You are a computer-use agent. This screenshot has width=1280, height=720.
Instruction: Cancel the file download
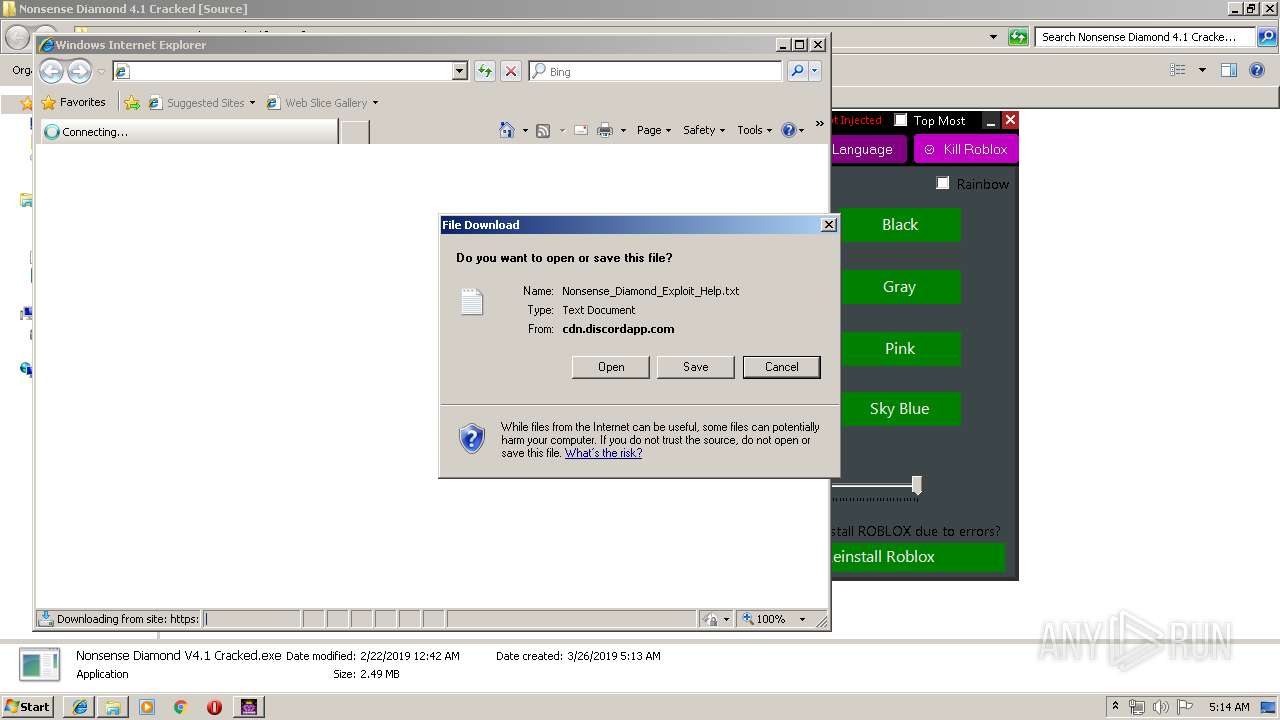tap(782, 367)
